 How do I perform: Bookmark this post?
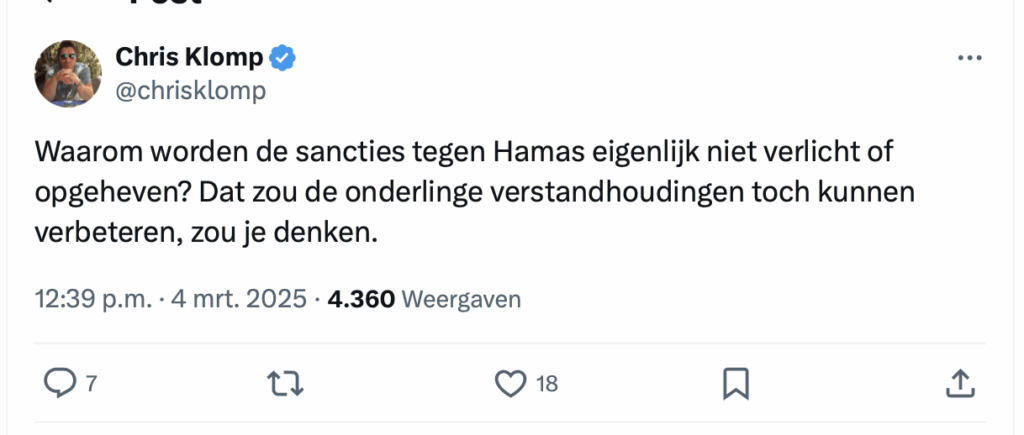click(x=736, y=382)
